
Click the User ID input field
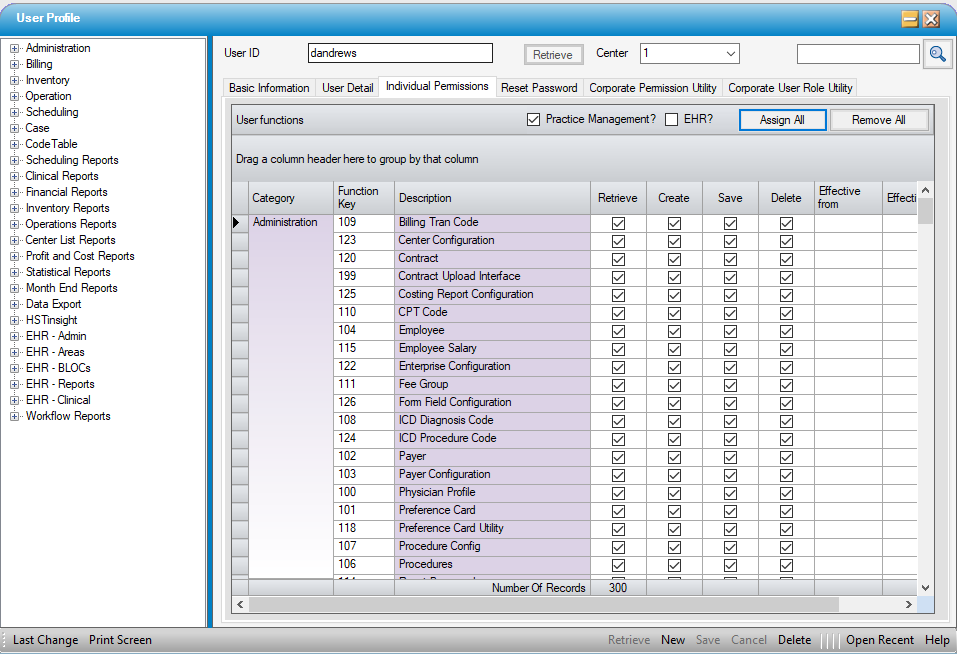[400, 54]
